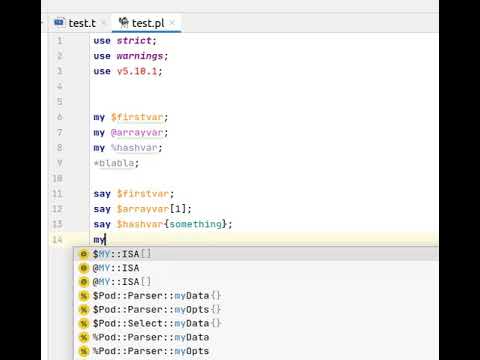
Task: Pick $Pod::Parser::myData{} from completion list
Action: pyautogui.click(x=256, y=296)
